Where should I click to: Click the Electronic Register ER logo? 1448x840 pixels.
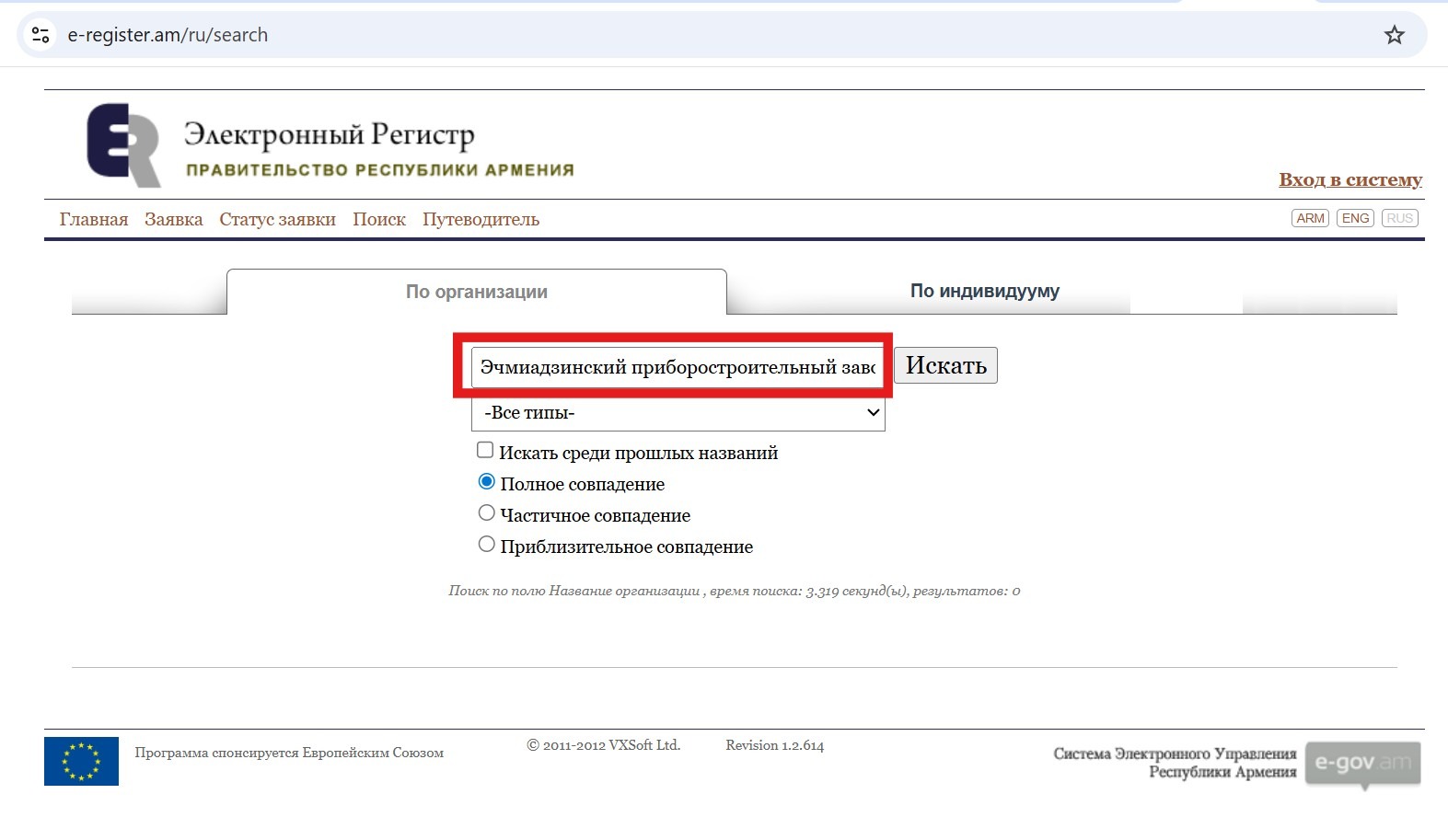[123, 144]
